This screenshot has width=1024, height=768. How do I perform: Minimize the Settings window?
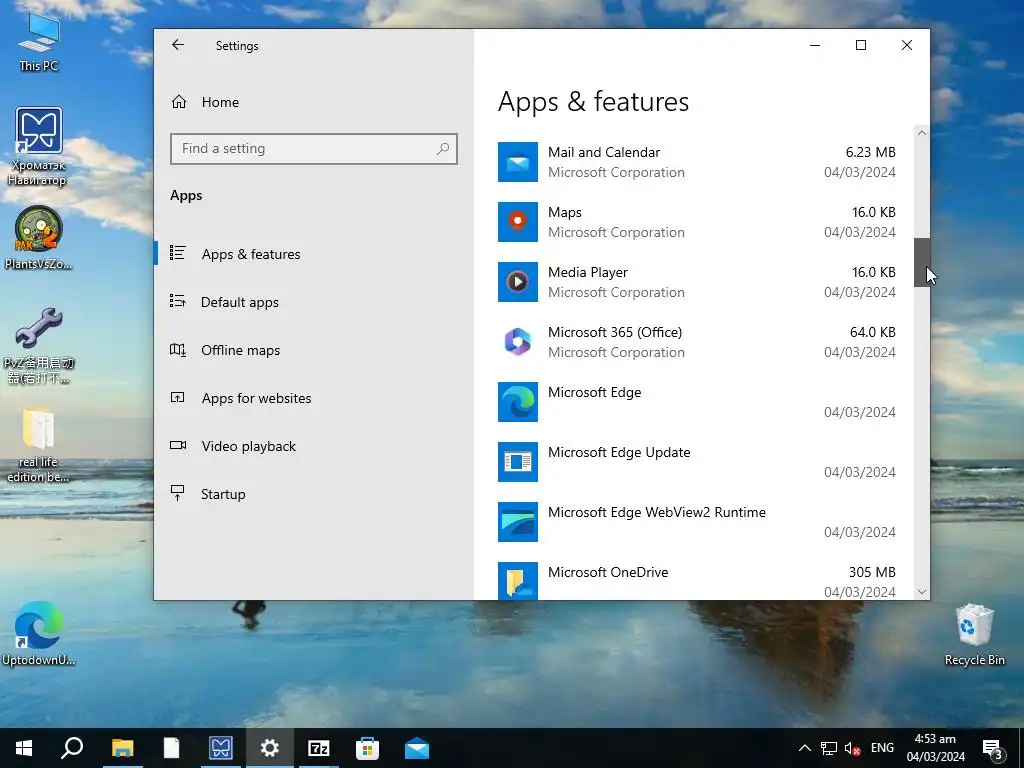(815, 45)
